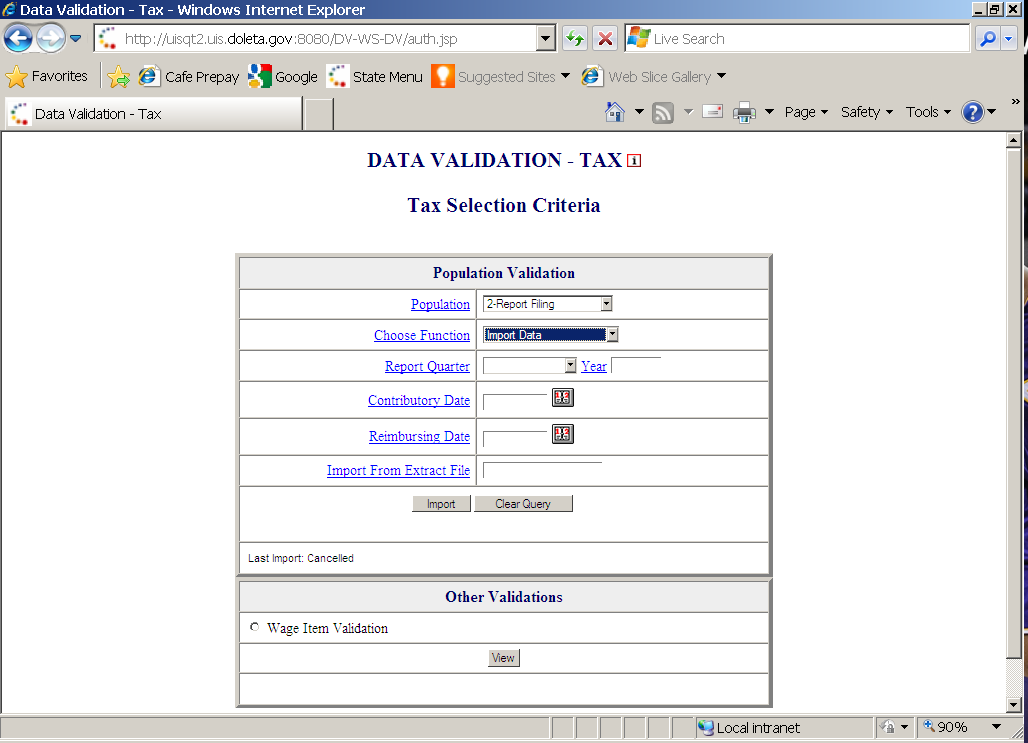Click the View button

(x=504, y=658)
